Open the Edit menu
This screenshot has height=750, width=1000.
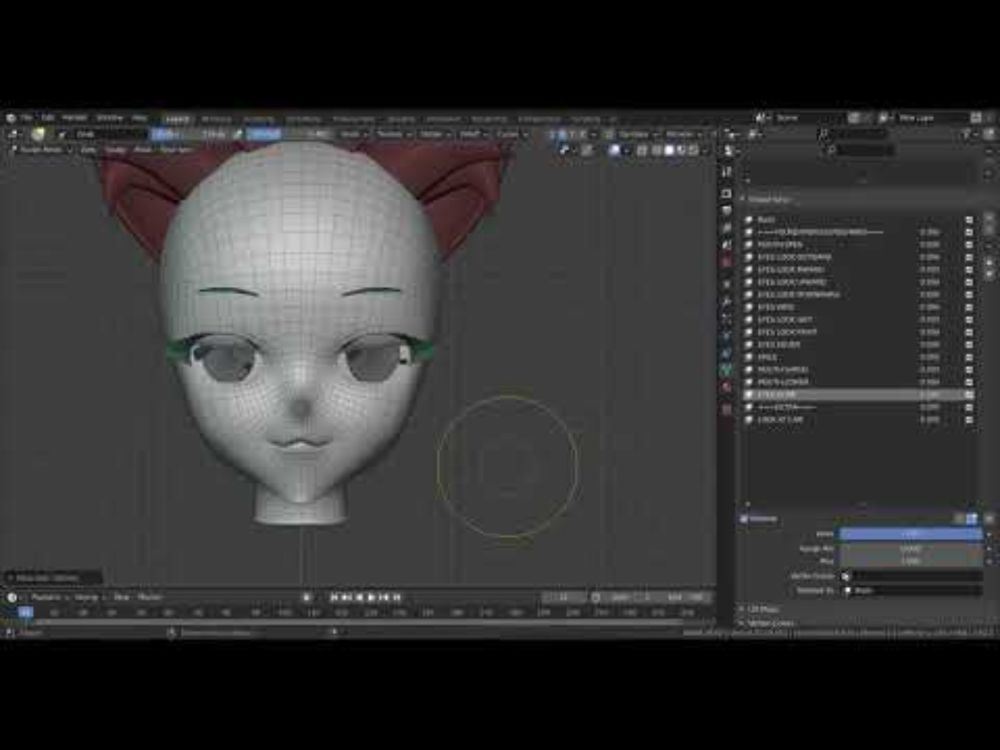(x=48, y=118)
